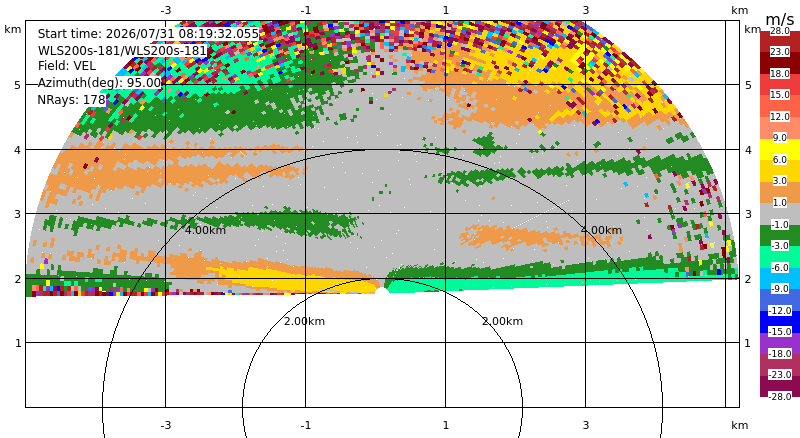The image size is (800, 438).
Task: Click the WLS200s-181 instrument name label
Action: click(x=122, y=51)
